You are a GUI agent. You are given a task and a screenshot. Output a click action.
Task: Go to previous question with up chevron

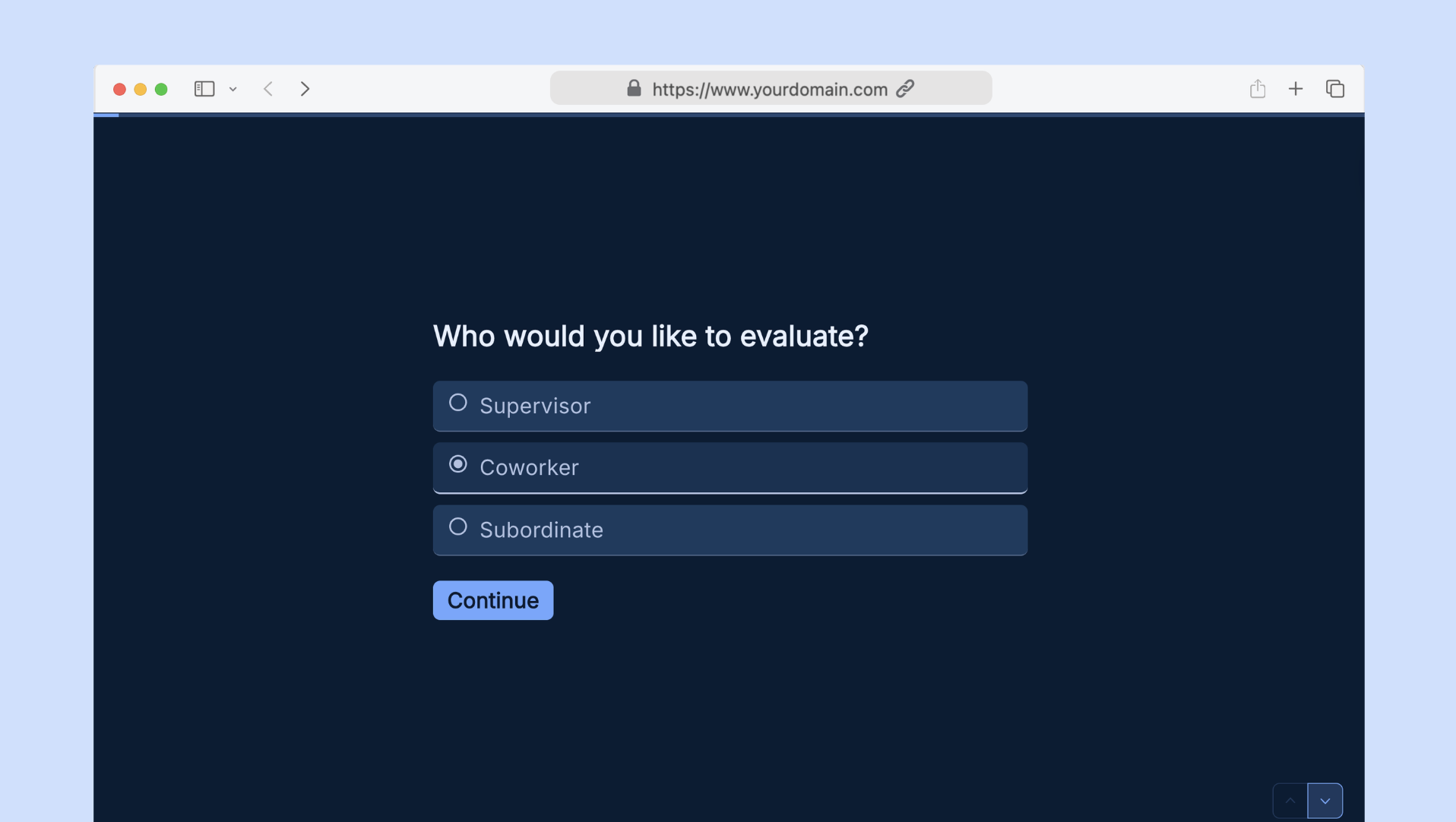pos(1290,801)
